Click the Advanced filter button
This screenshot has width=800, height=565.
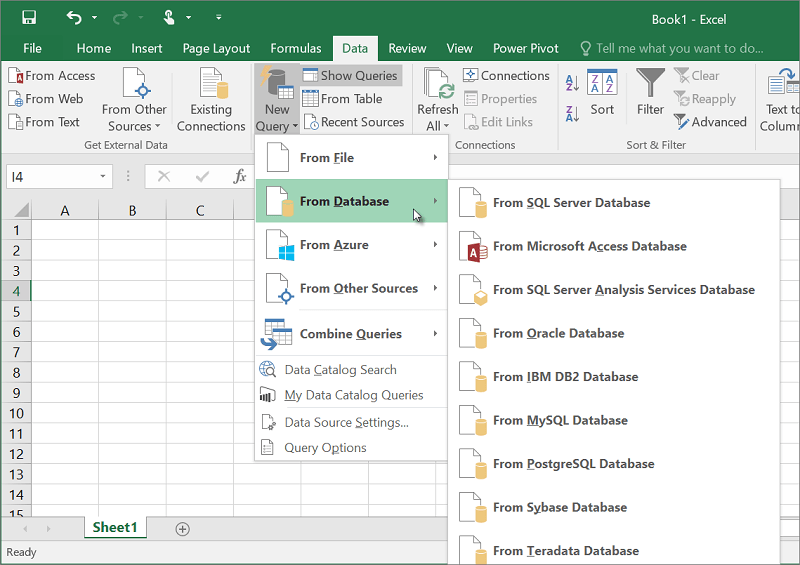[x=710, y=122]
